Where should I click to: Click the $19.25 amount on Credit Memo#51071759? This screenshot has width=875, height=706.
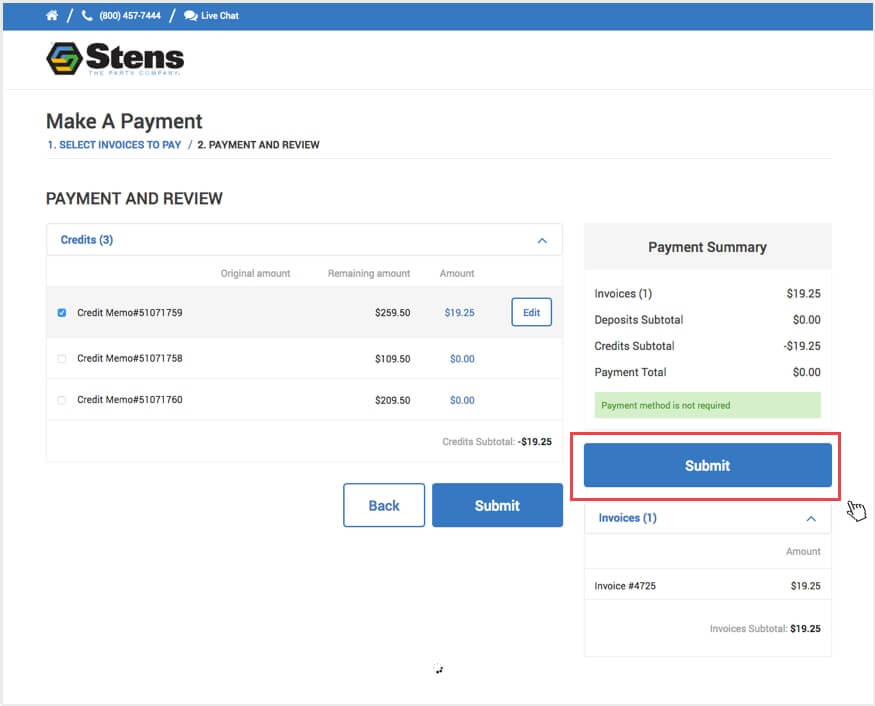click(459, 312)
